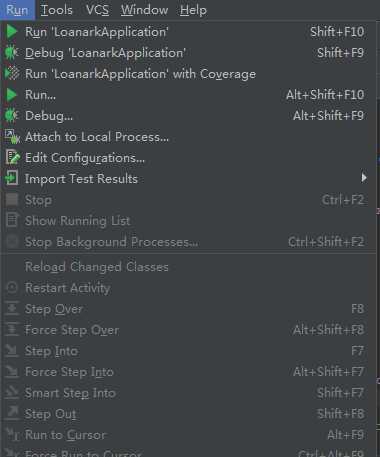Click the green Run 'LoanarkApplication' play icon
Image resolution: width=380 pixels, height=457 pixels.
(12, 32)
